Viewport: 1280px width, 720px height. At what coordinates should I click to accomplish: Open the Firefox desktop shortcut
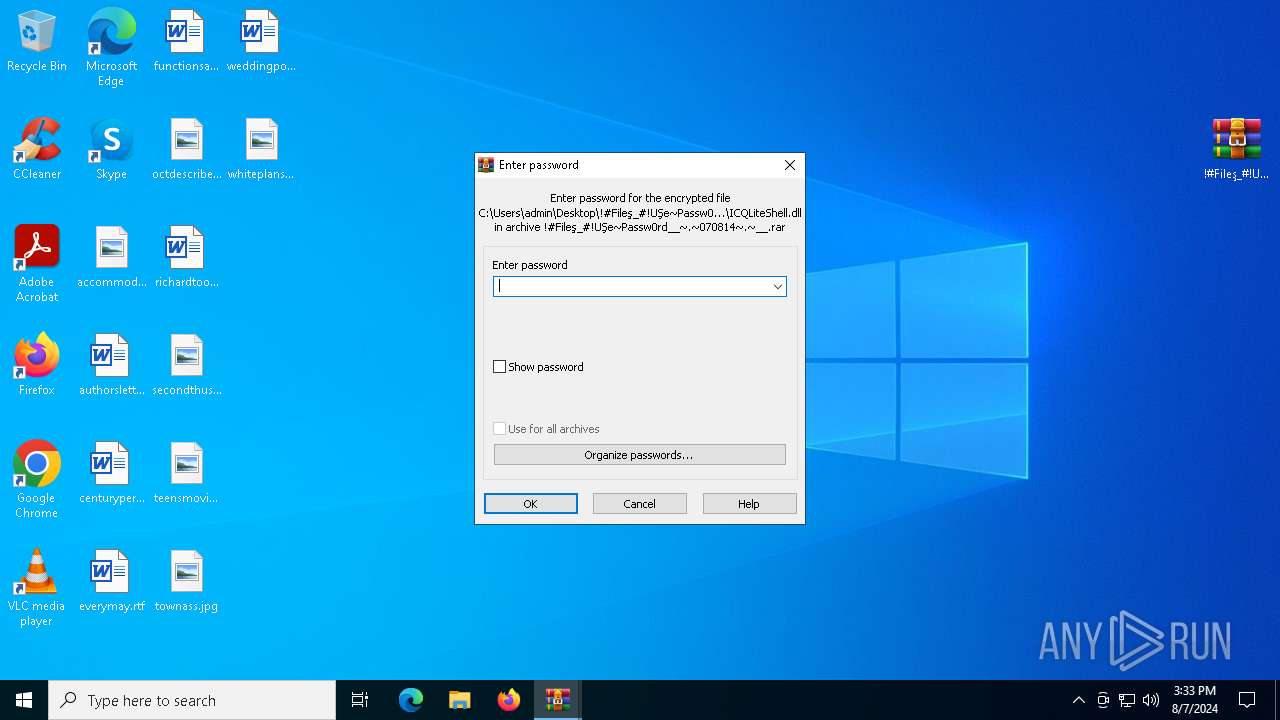[37, 366]
